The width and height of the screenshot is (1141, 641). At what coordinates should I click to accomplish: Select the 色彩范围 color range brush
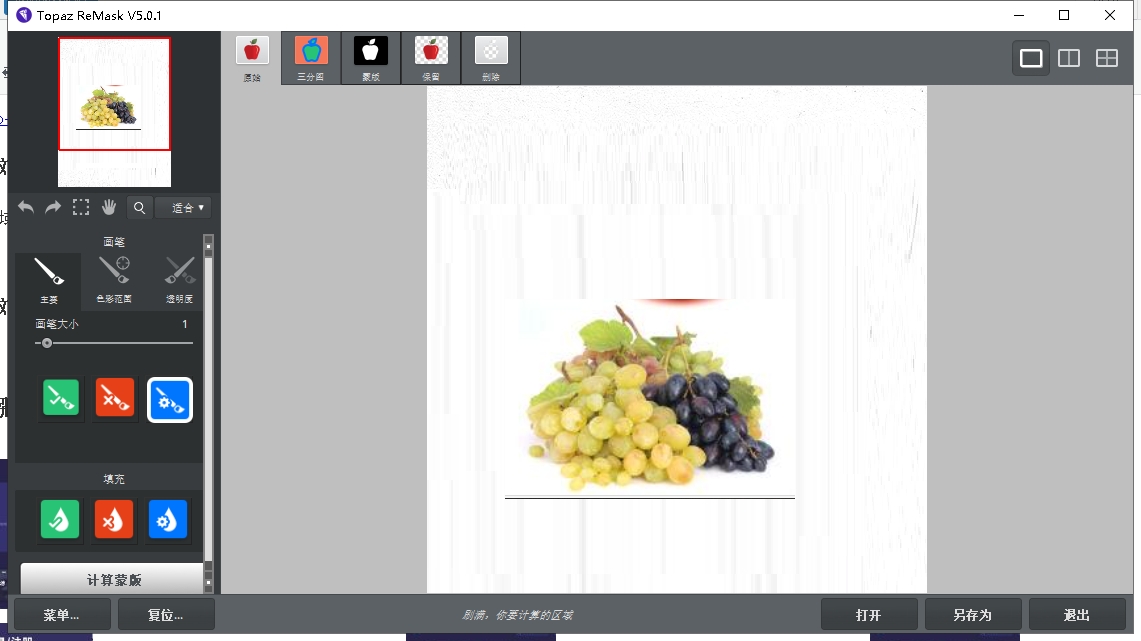click(114, 279)
